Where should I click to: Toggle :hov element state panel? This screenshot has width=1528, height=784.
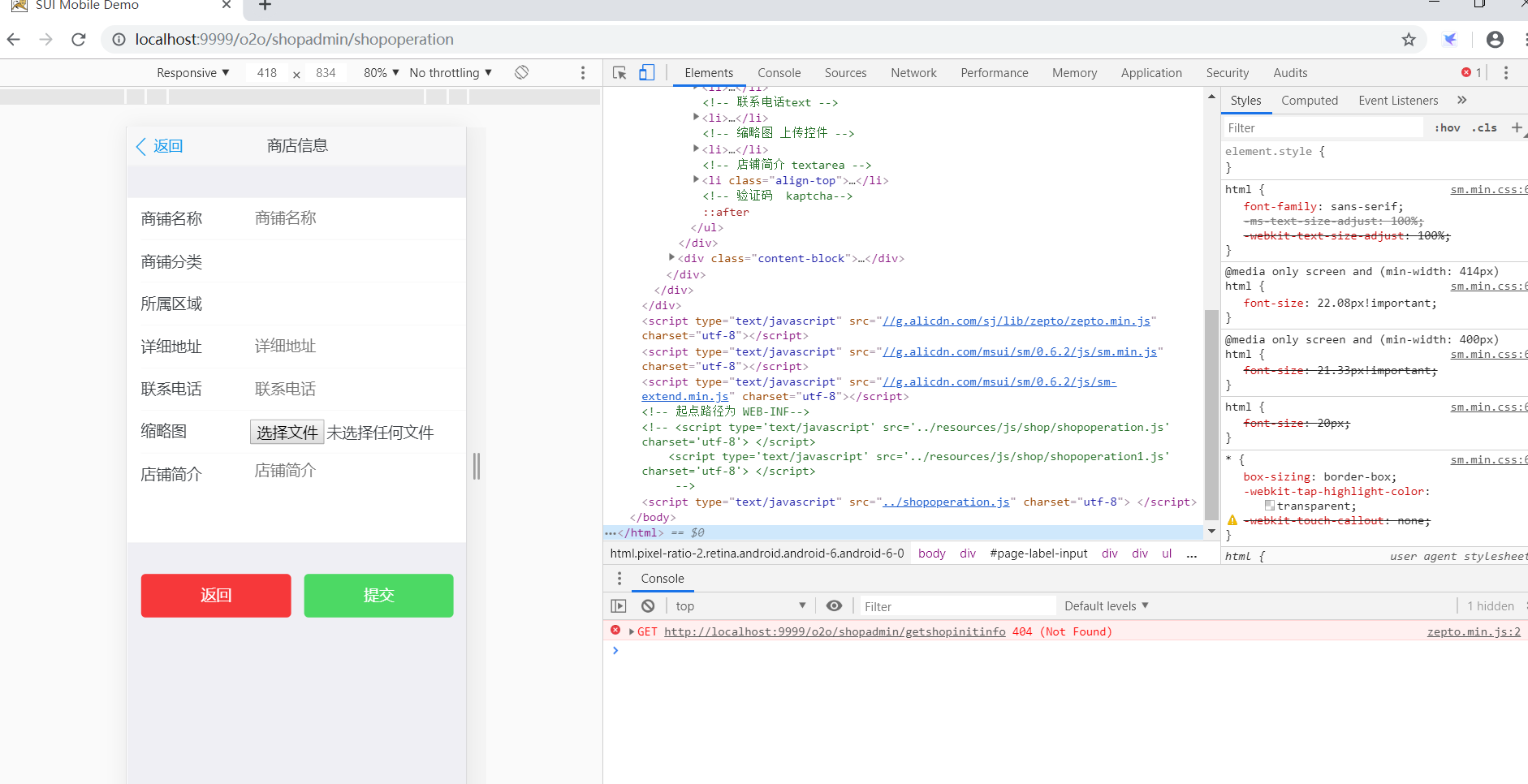coord(1447,127)
